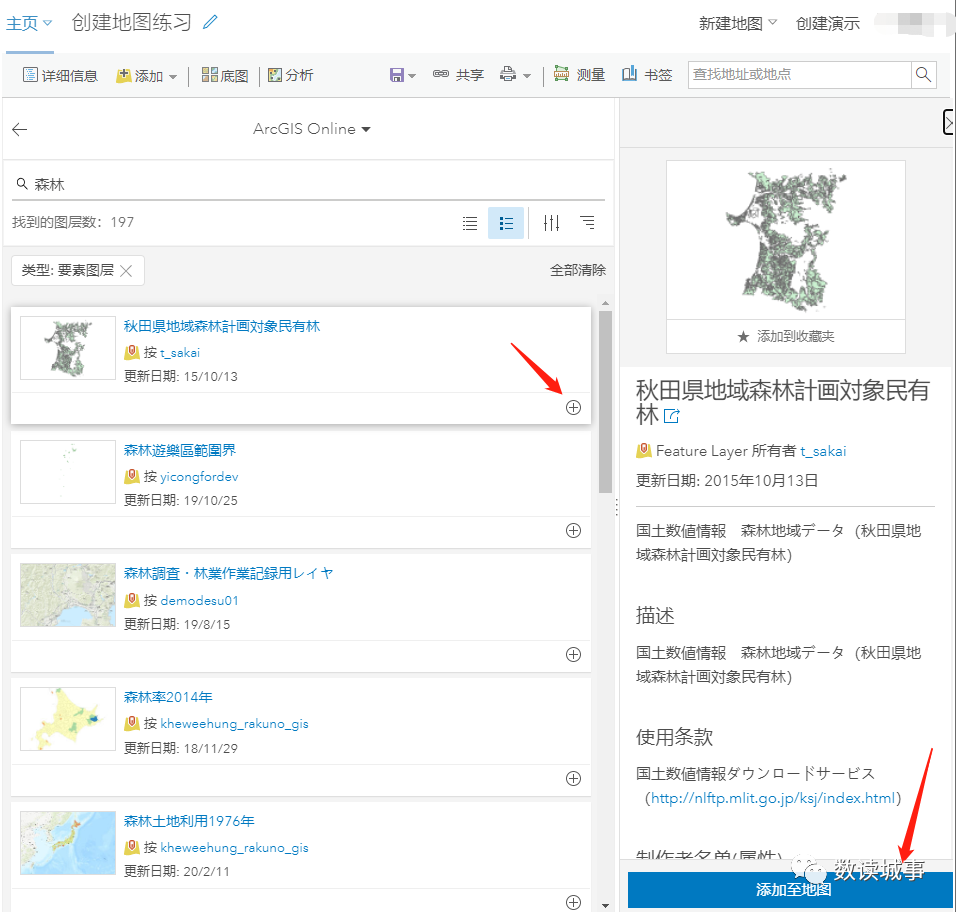Click 添加到收藏夹 add to favorites
Viewport: 956px width, 912px height.
785,336
